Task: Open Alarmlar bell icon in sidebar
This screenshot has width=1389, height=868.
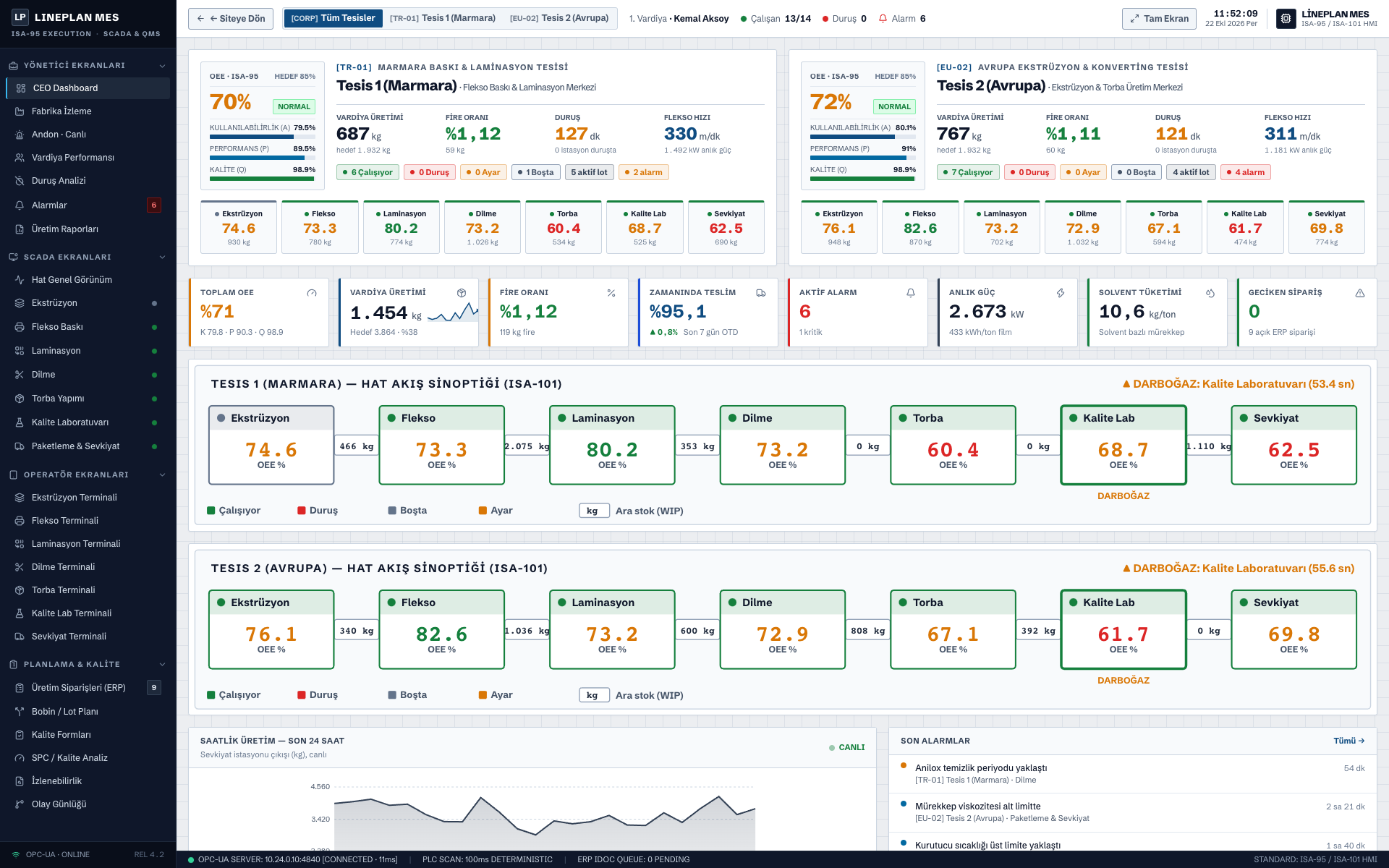Action: point(20,205)
